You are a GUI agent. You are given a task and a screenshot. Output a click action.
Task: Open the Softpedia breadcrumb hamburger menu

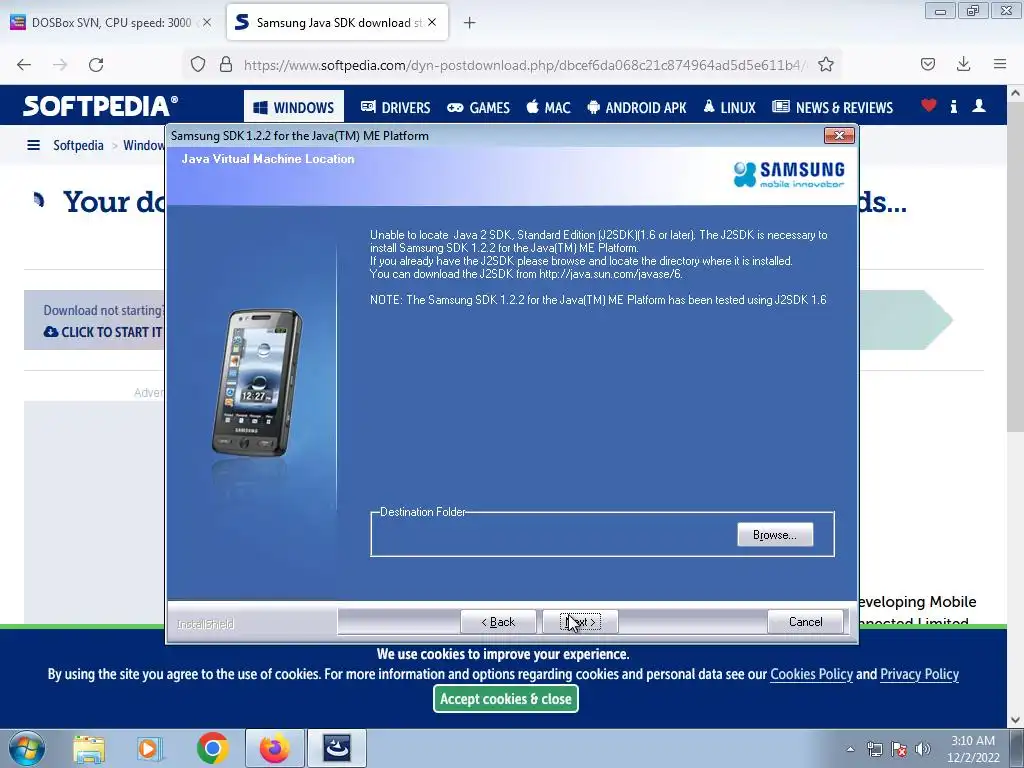pyautogui.click(x=33, y=145)
